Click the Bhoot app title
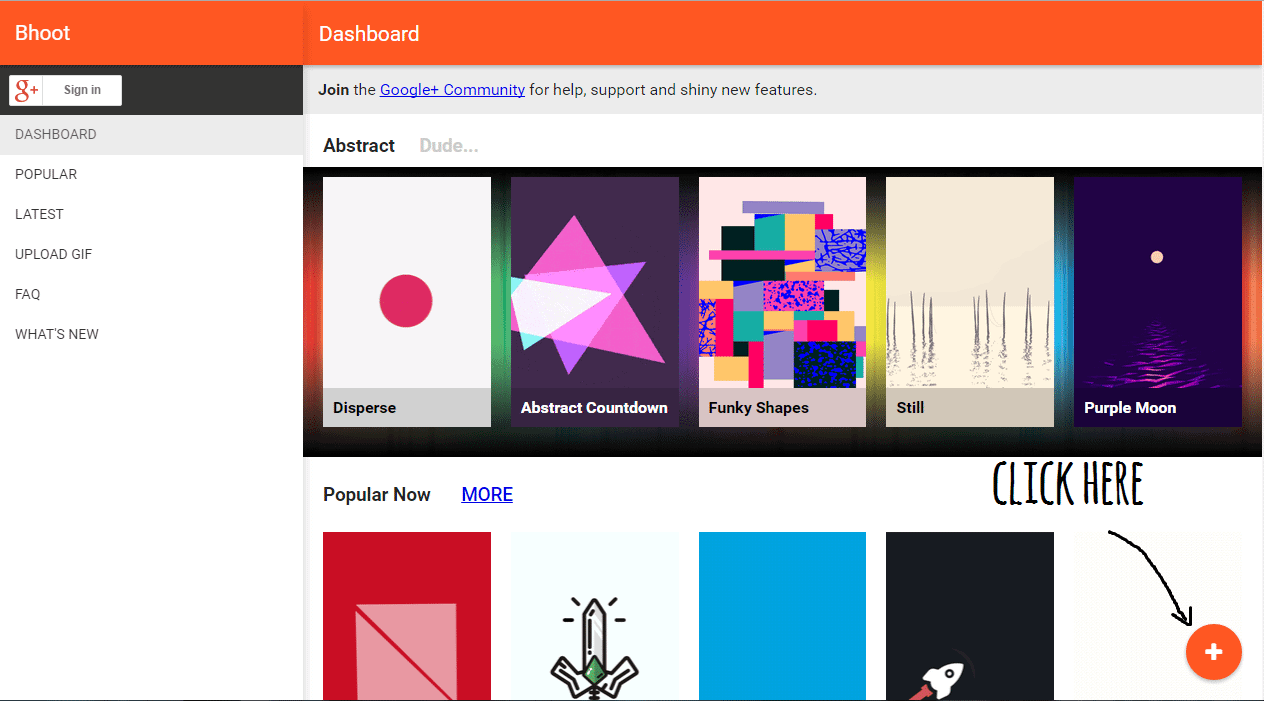This screenshot has width=1264, height=701. tap(43, 33)
